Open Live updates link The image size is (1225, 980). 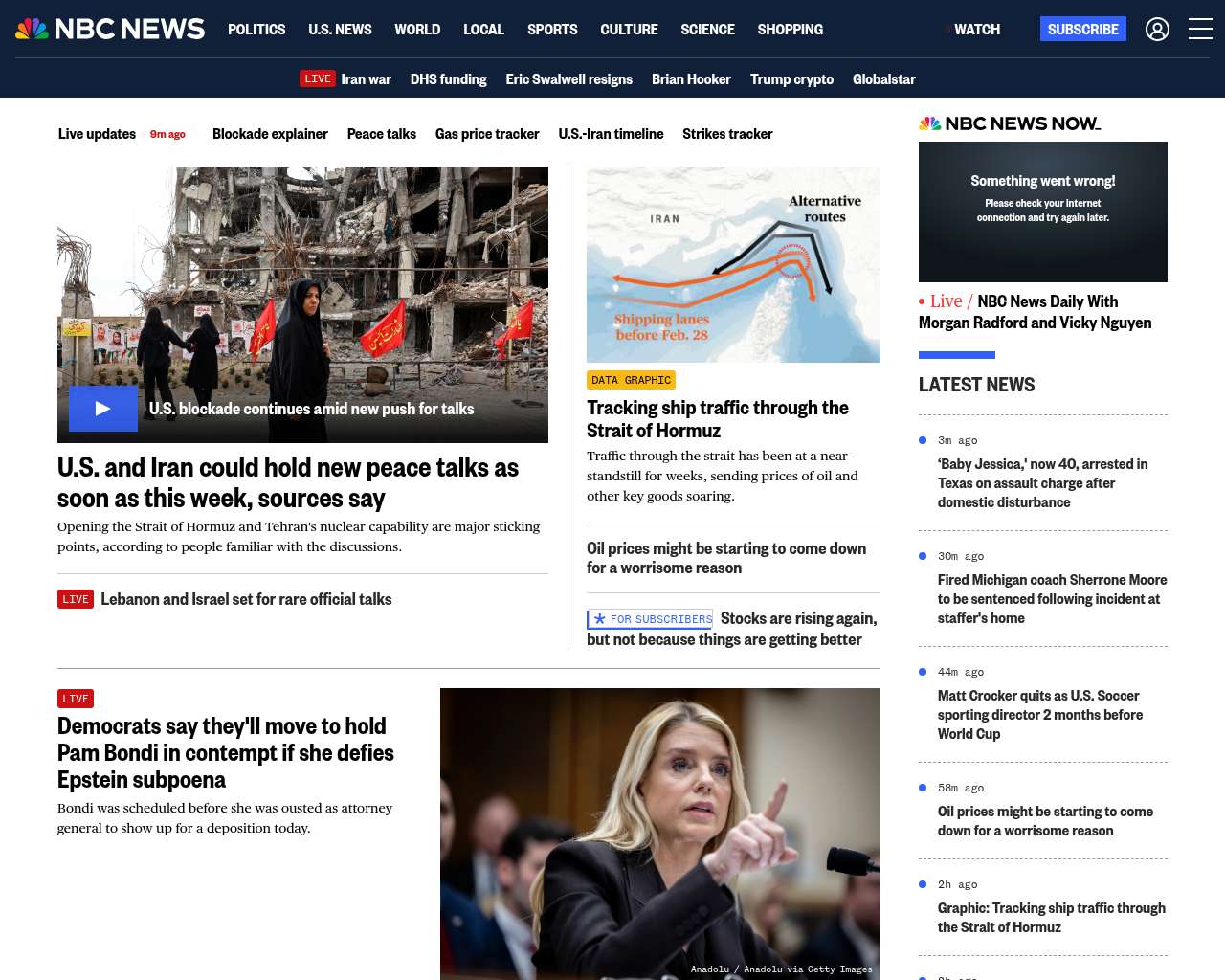tap(97, 134)
